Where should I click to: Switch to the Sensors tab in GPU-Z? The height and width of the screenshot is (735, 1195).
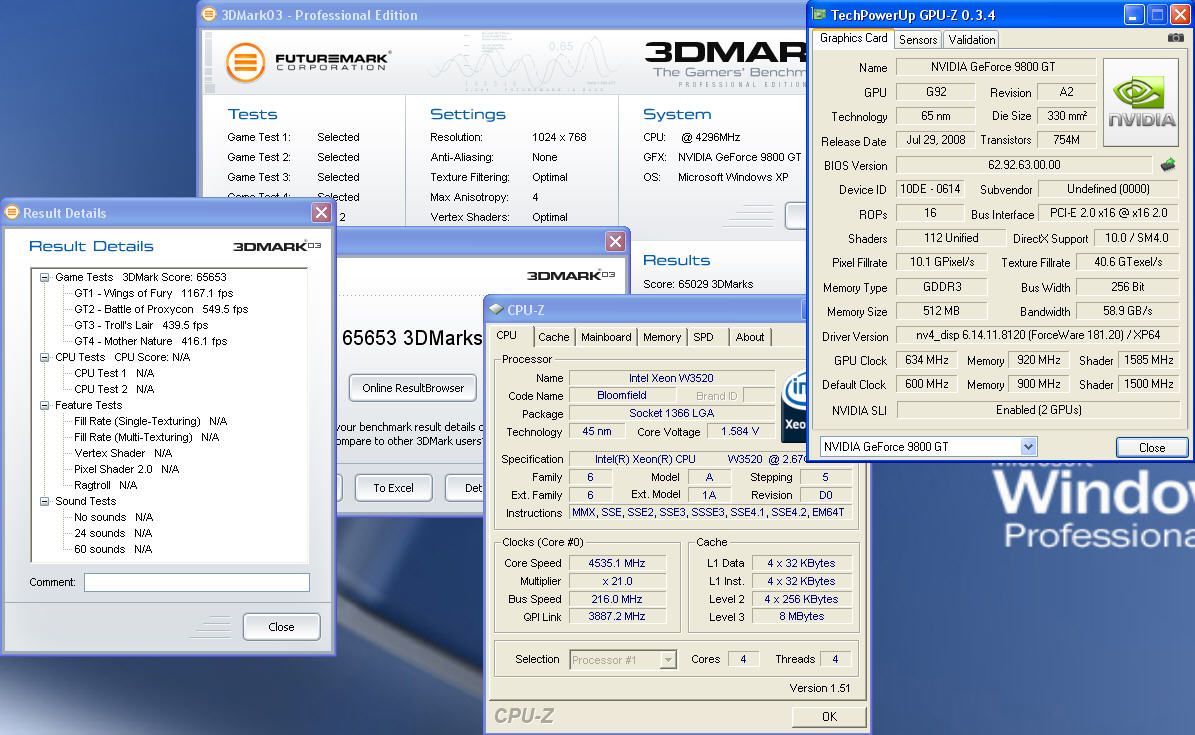coord(918,40)
